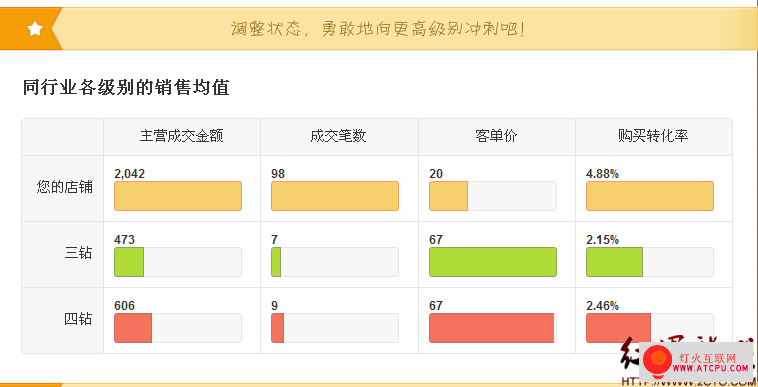Click the green 67 三钻 customer-price bar
Image resolution: width=758 pixels, height=387 pixels.
[x=493, y=262]
